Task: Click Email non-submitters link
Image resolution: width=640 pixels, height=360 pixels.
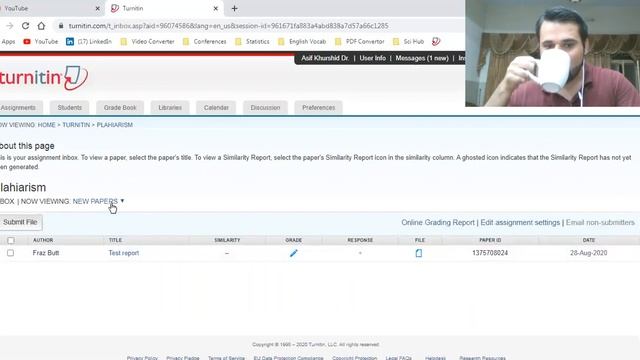Action: (x=600, y=222)
